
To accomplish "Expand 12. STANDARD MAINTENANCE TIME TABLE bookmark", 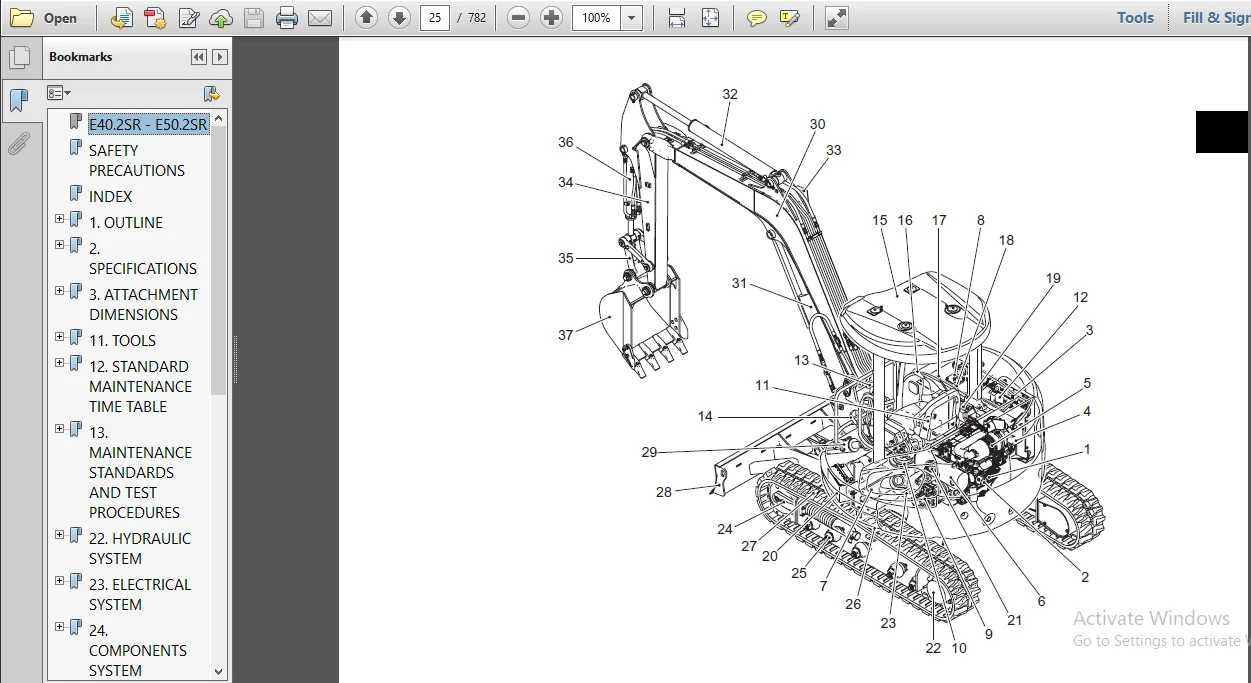I will pyautogui.click(x=59, y=363).
